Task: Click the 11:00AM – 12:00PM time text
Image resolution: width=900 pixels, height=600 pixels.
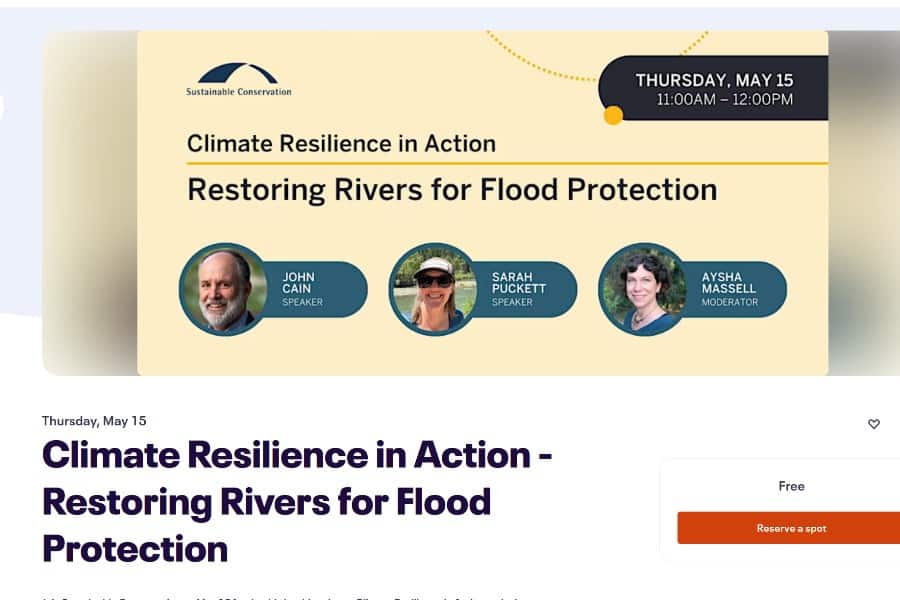Action: (724, 99)
